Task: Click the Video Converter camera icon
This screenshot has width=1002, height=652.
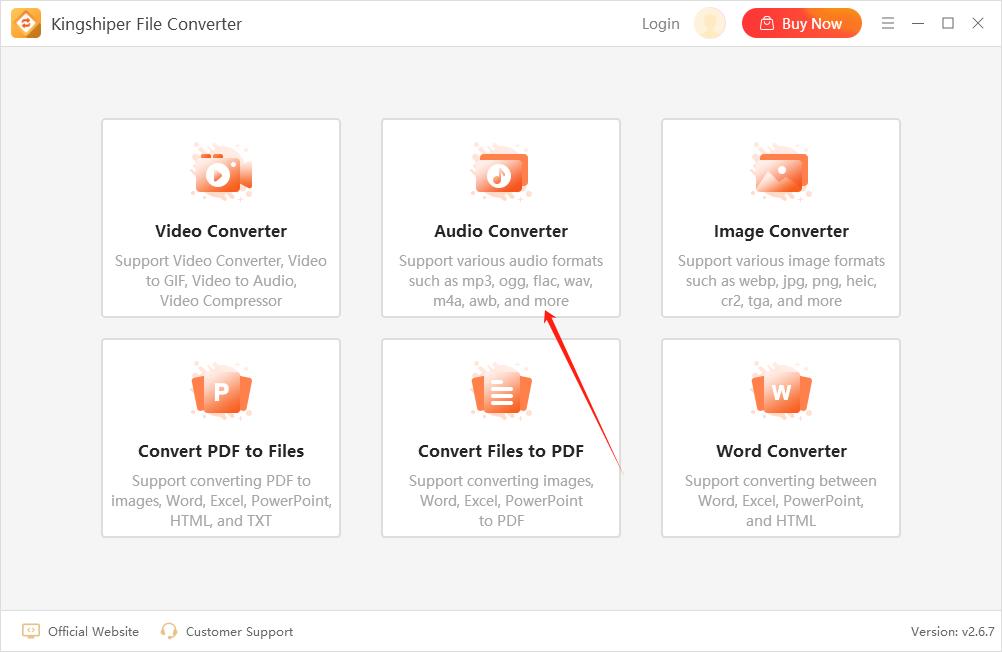Action: [x=221, y=174]
